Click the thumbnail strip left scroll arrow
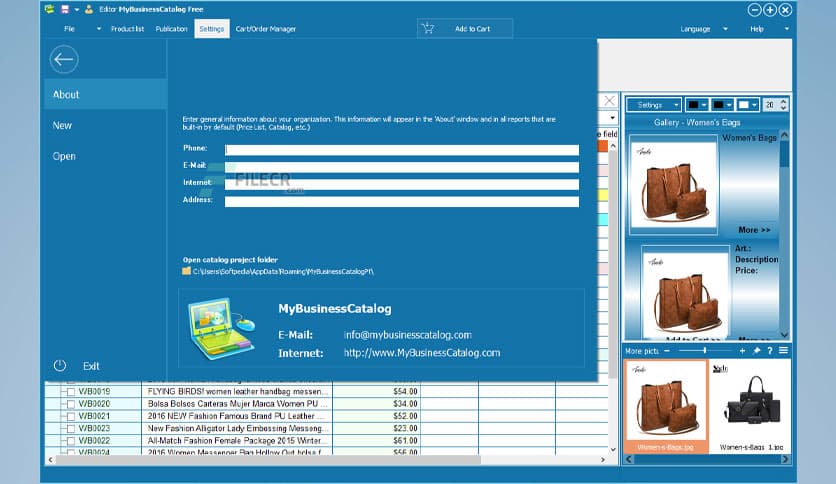836x484 pixels. (x=629, y=459)
